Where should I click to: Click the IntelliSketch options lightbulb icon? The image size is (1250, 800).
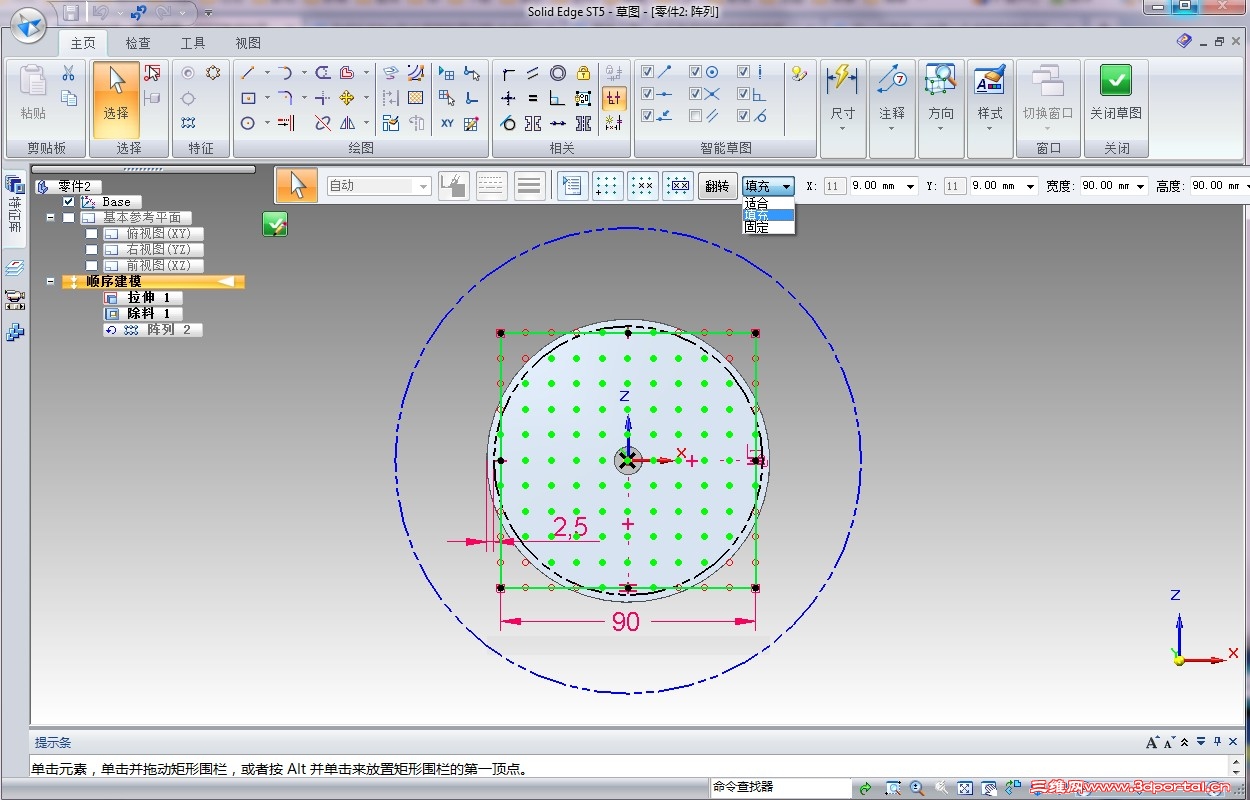click(798, 73)
